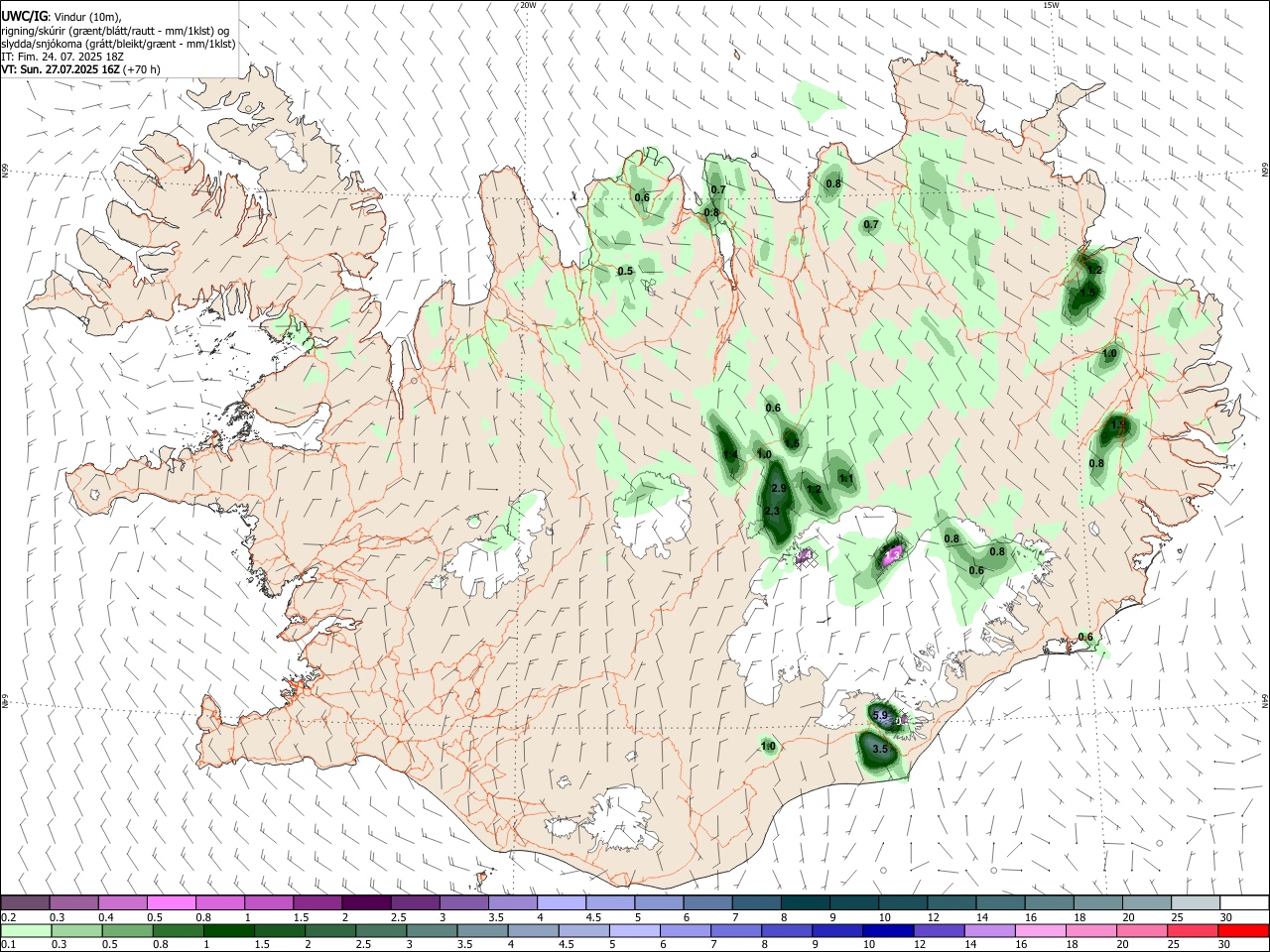Viewport: 1270px width, 952px height.
Task: Pick the gray-green 2.5 rain legend swatch
Action: point(380,930)
